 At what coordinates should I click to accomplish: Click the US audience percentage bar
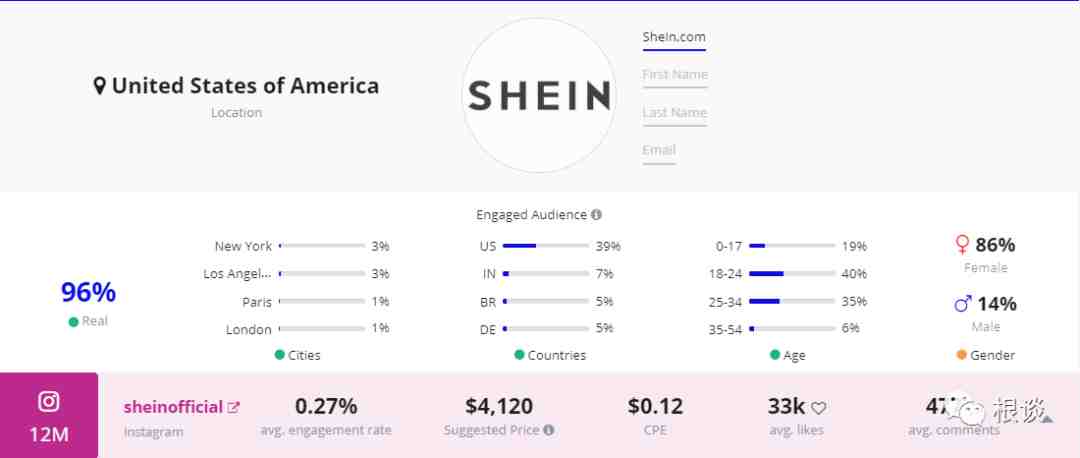(545, 245)
